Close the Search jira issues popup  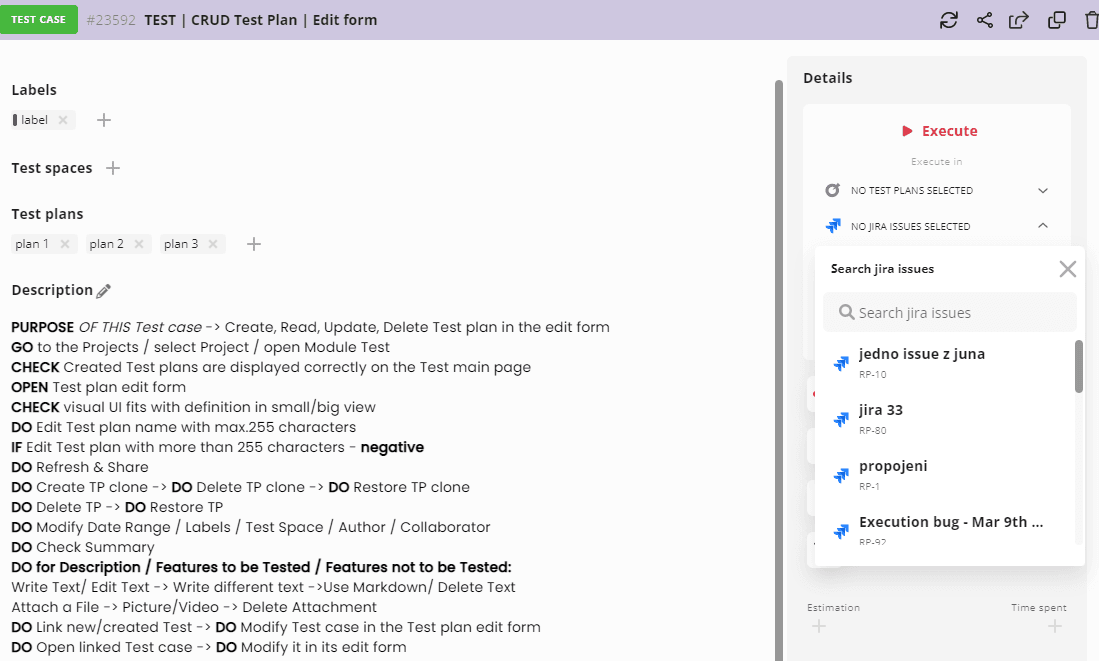point(1067,269)
